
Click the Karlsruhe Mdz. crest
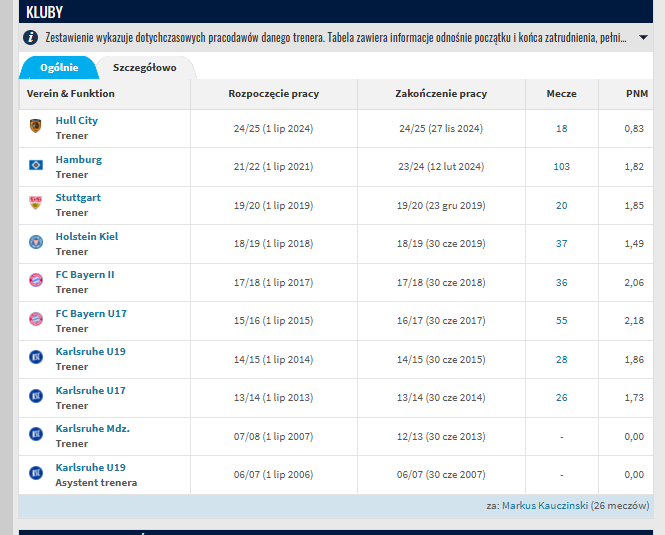(x=36, y=434)
